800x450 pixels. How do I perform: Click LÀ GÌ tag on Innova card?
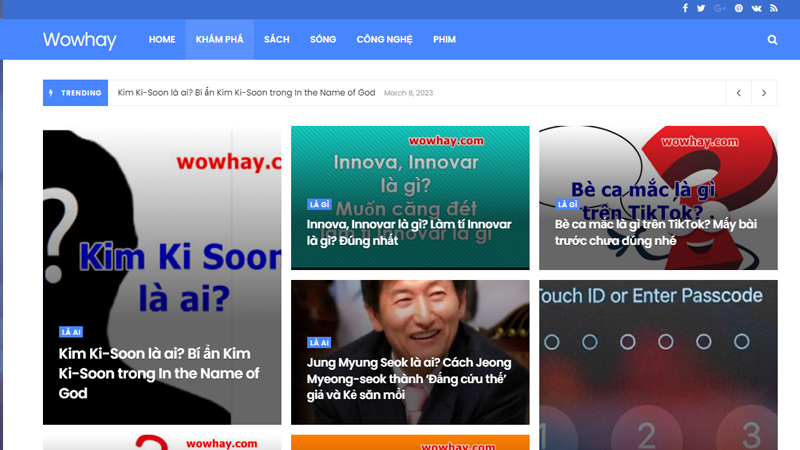point(319,205)
